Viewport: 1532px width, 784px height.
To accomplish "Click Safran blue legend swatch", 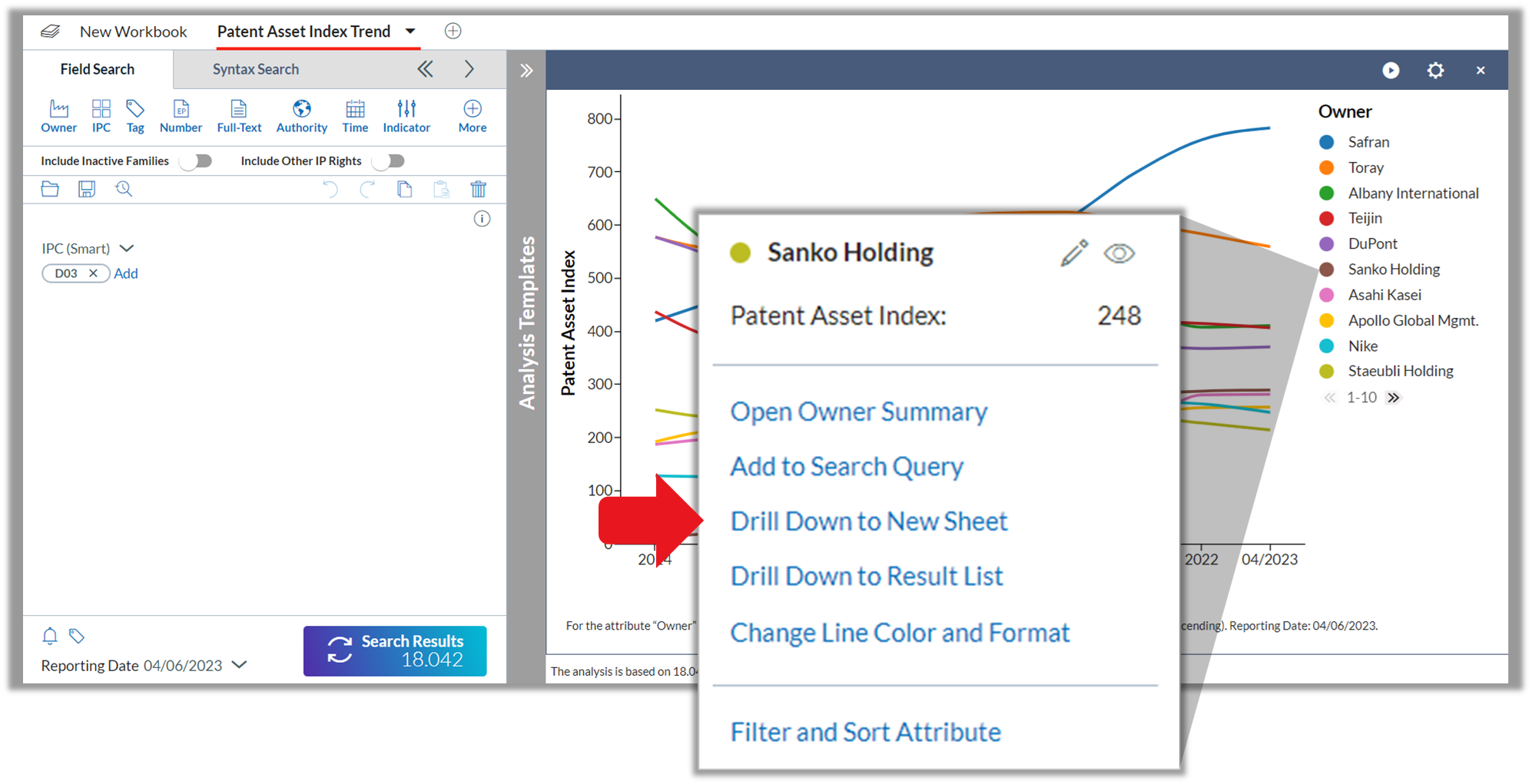I will coord(1326,142).
